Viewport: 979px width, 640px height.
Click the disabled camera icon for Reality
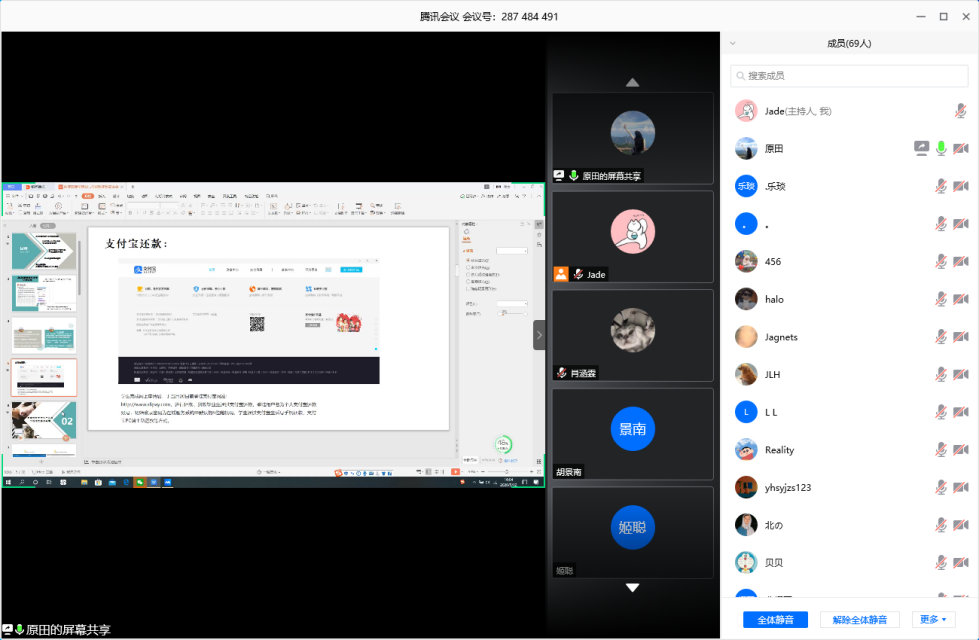click(x=961, y=450)
